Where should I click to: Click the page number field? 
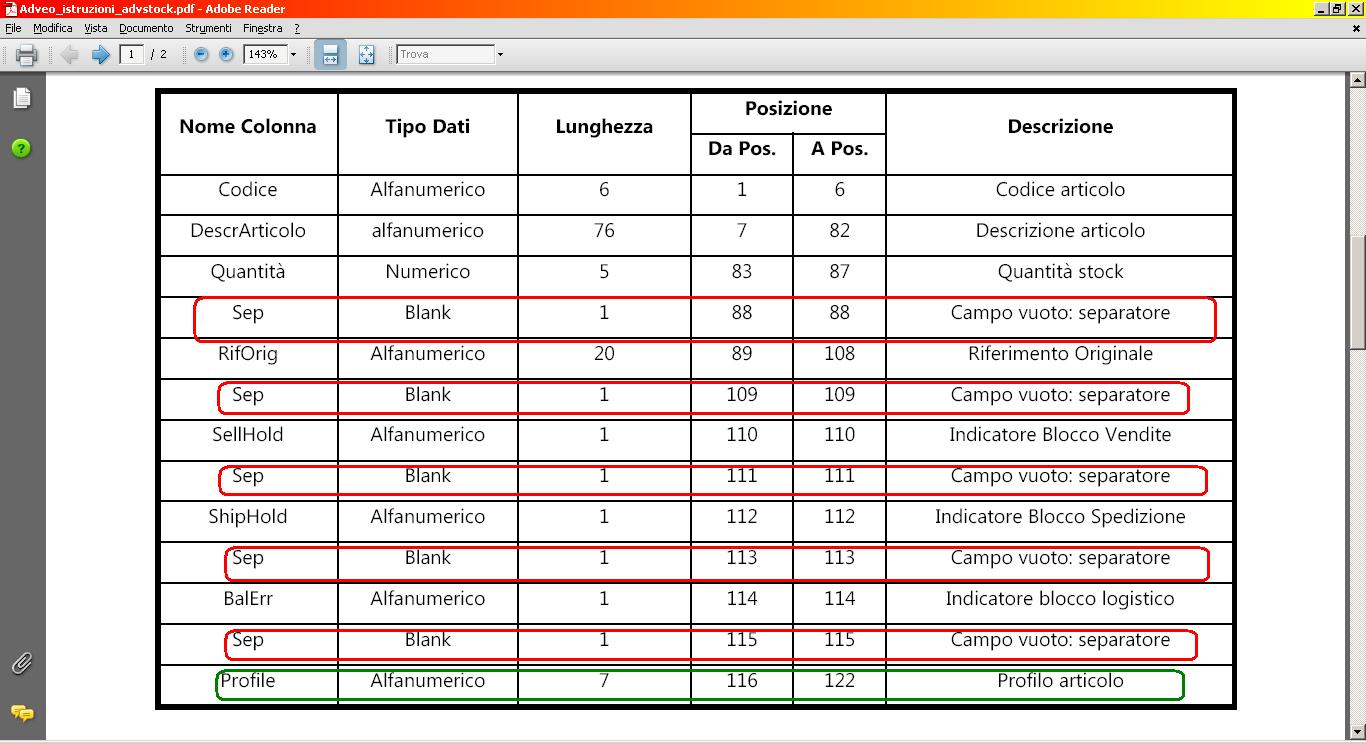click(131, 55)
